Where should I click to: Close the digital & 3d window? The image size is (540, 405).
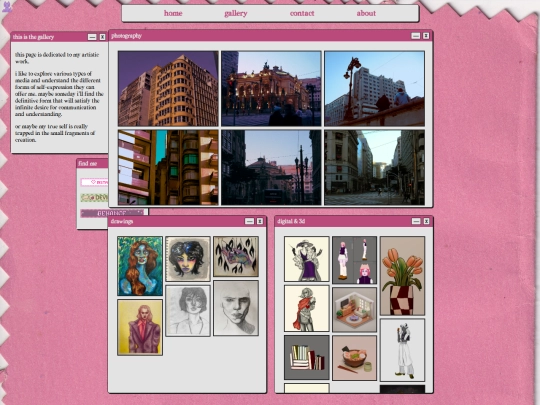point(426,221)
